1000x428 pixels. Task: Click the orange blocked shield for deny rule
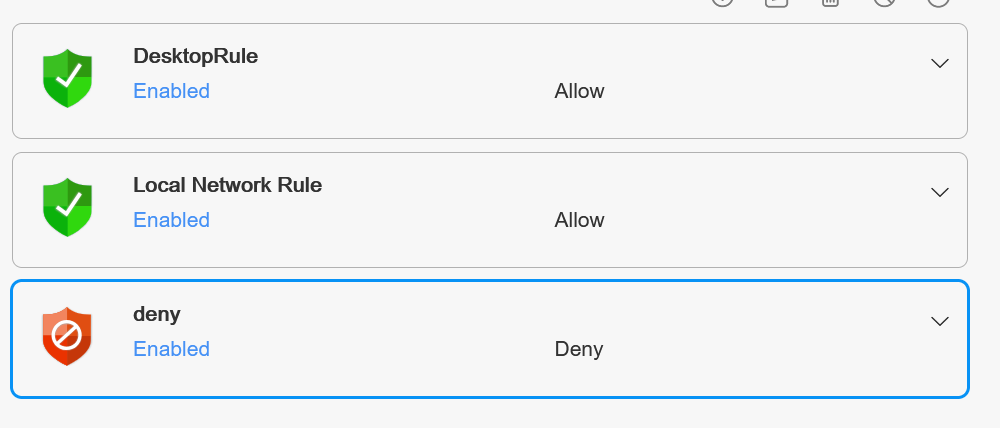pyautogui.click(x=67, y=336)
